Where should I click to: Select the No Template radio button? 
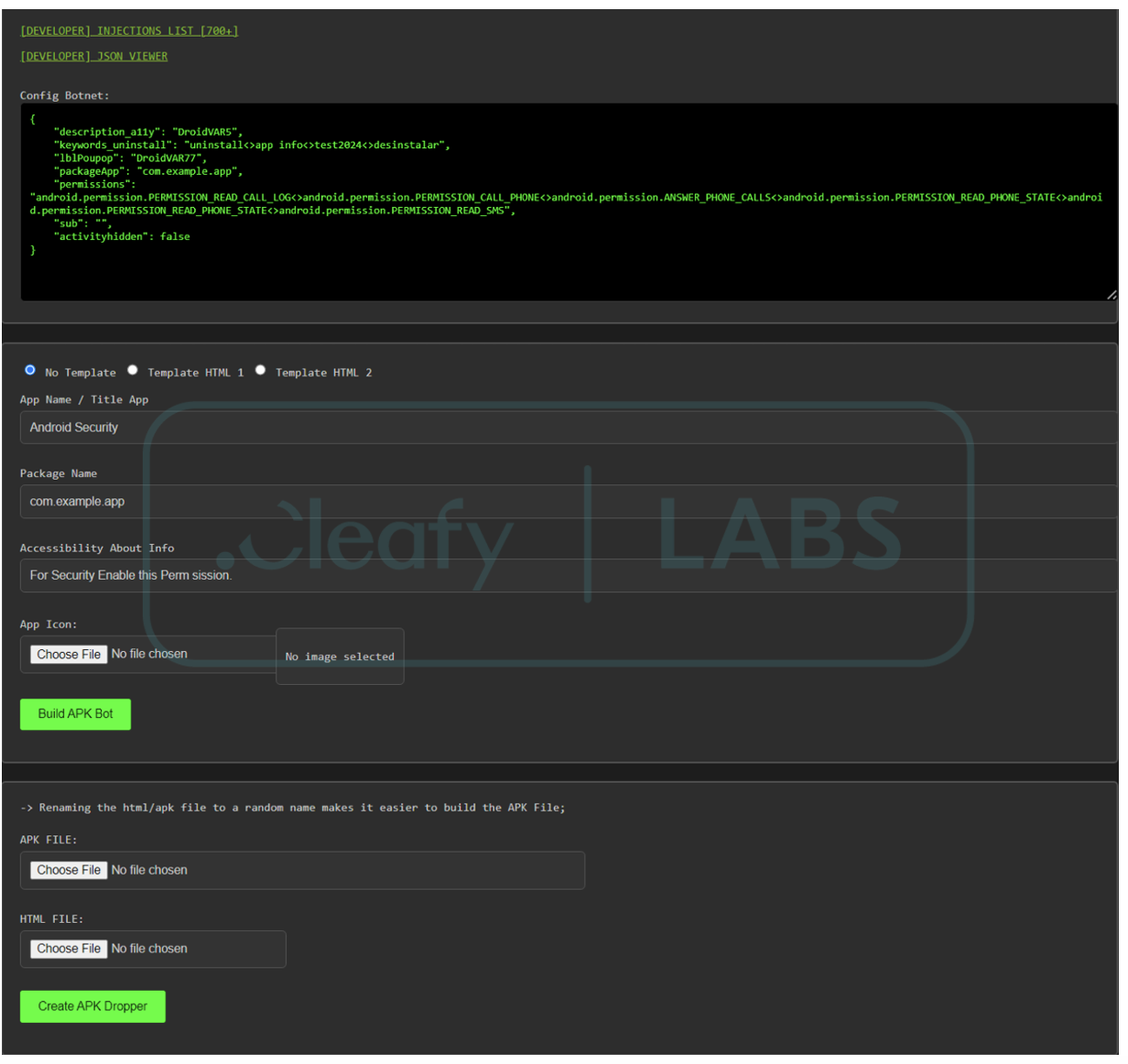click(30, 370)
